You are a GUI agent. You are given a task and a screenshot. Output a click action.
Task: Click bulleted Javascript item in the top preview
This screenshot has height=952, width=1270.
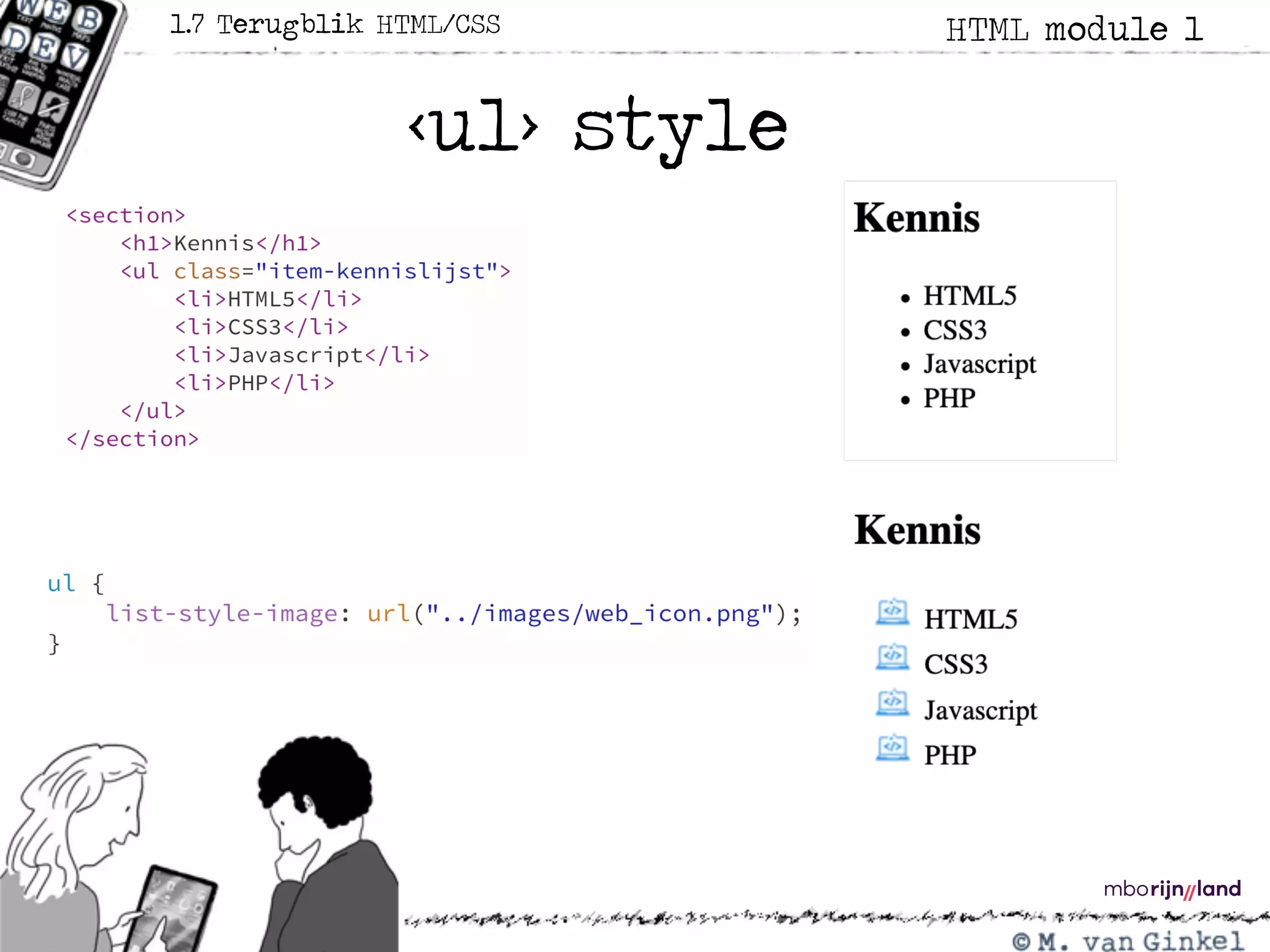(x=969, y=364)
